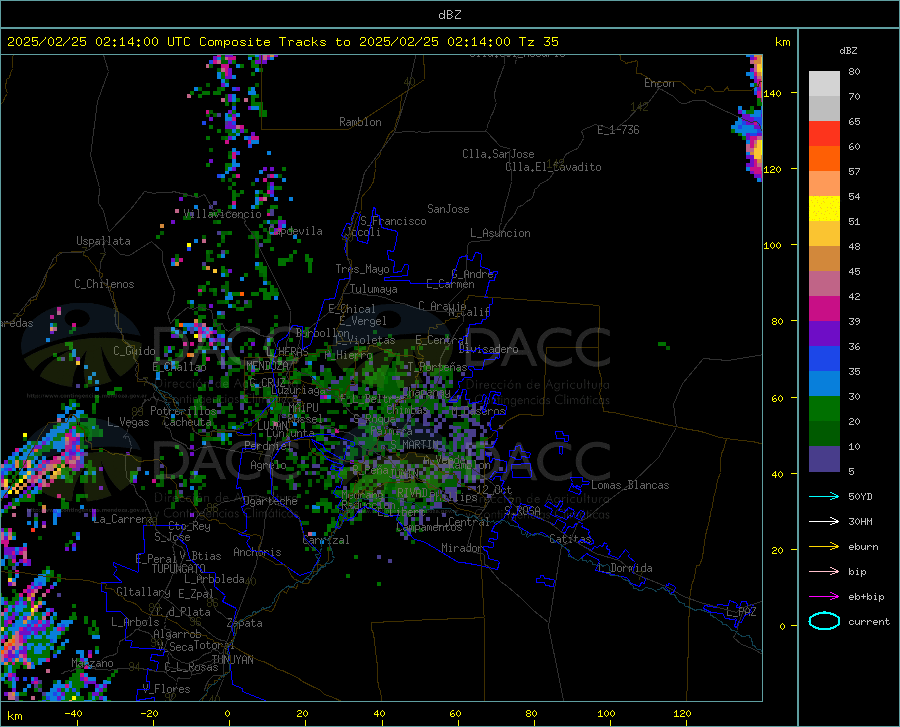Click the Tulumaya map label

tap(373, 289)
